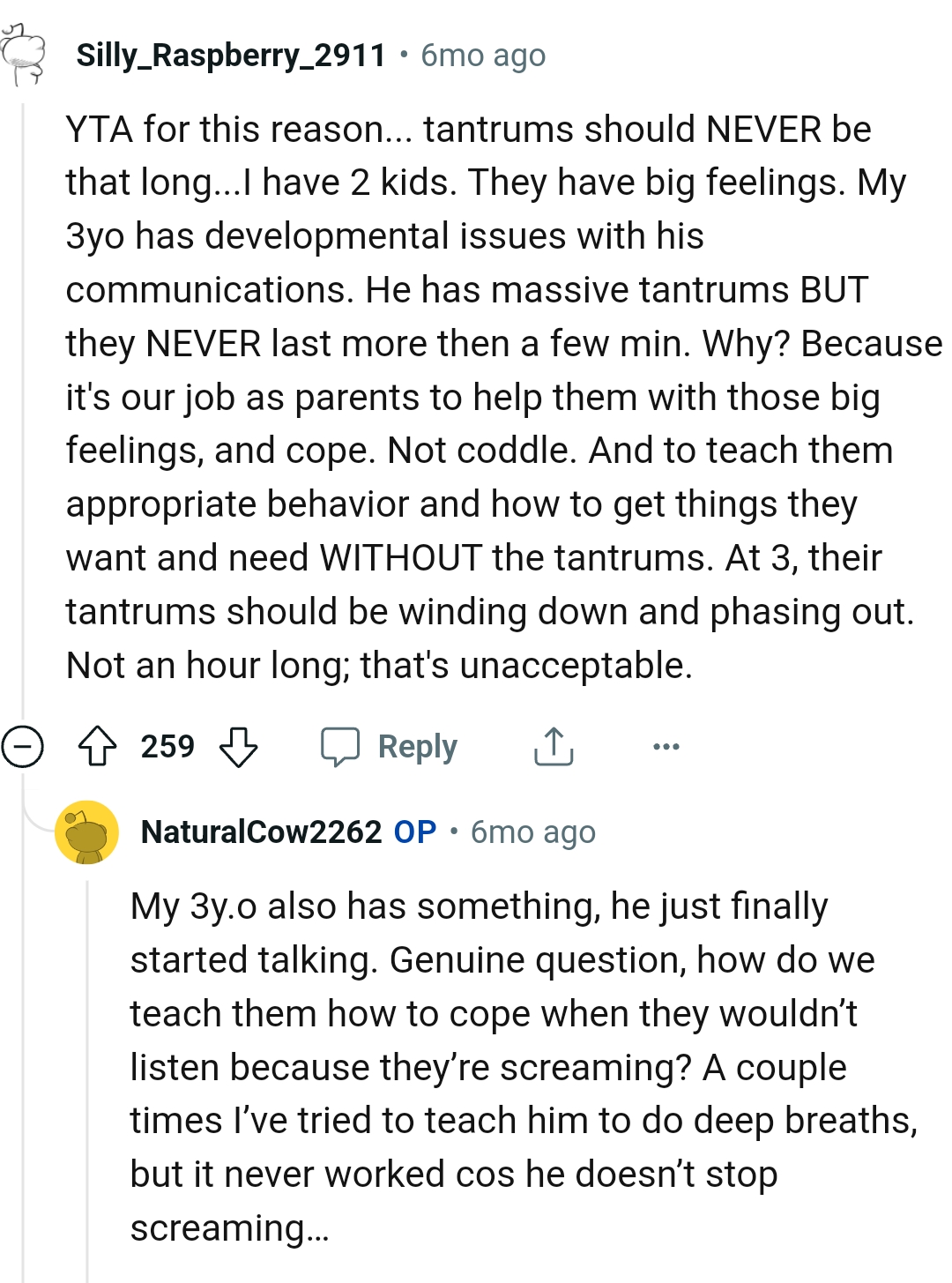
Task: Click the share arrow under the tantrum comment
Action: (x=553, y=746)
